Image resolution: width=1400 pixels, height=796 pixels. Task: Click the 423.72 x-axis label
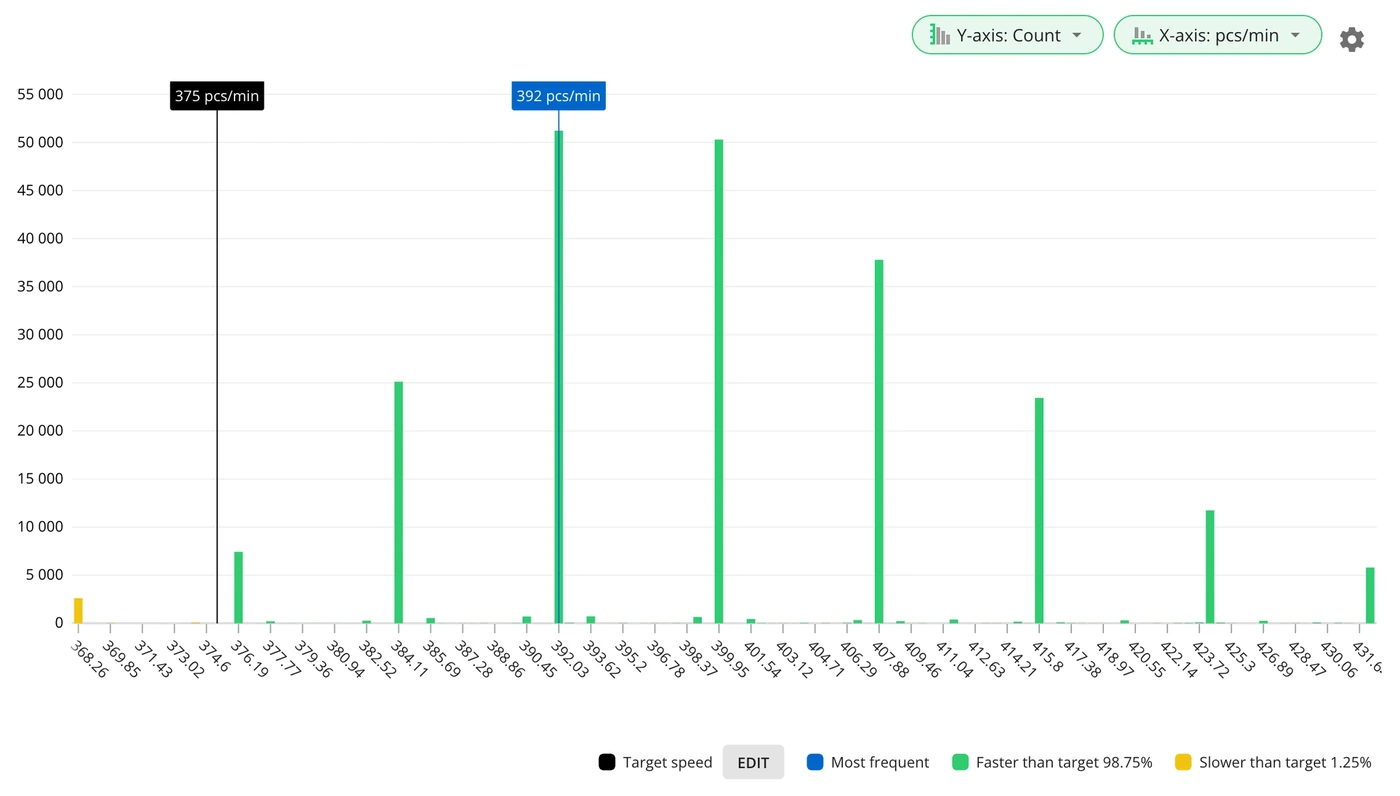[1212, 659]
